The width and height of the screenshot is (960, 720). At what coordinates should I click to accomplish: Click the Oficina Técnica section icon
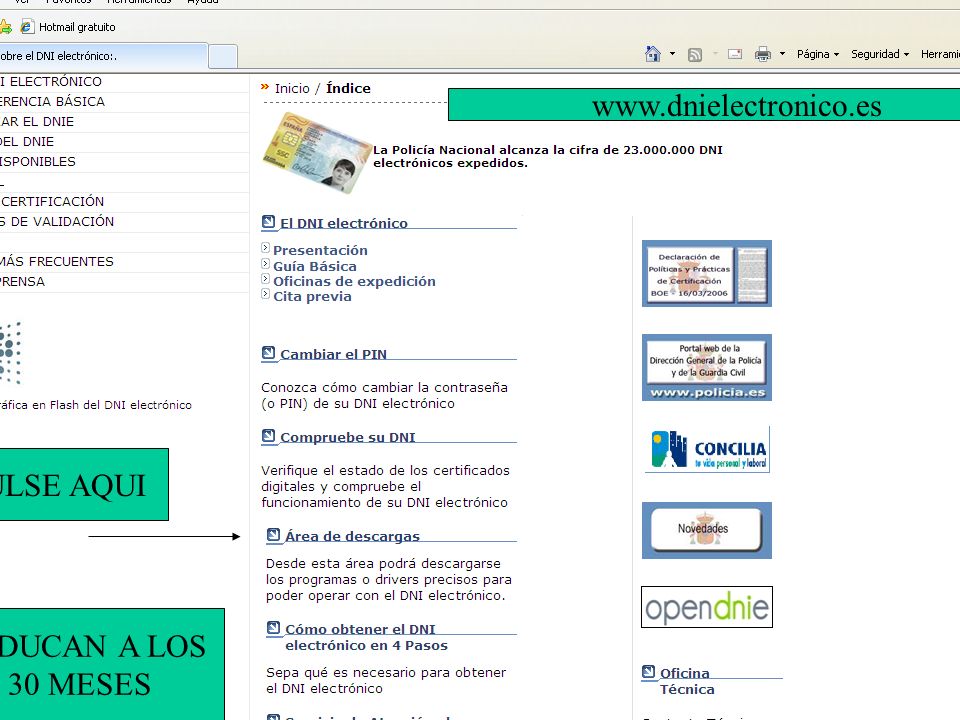pyautogui.click(x=648, y=672)
